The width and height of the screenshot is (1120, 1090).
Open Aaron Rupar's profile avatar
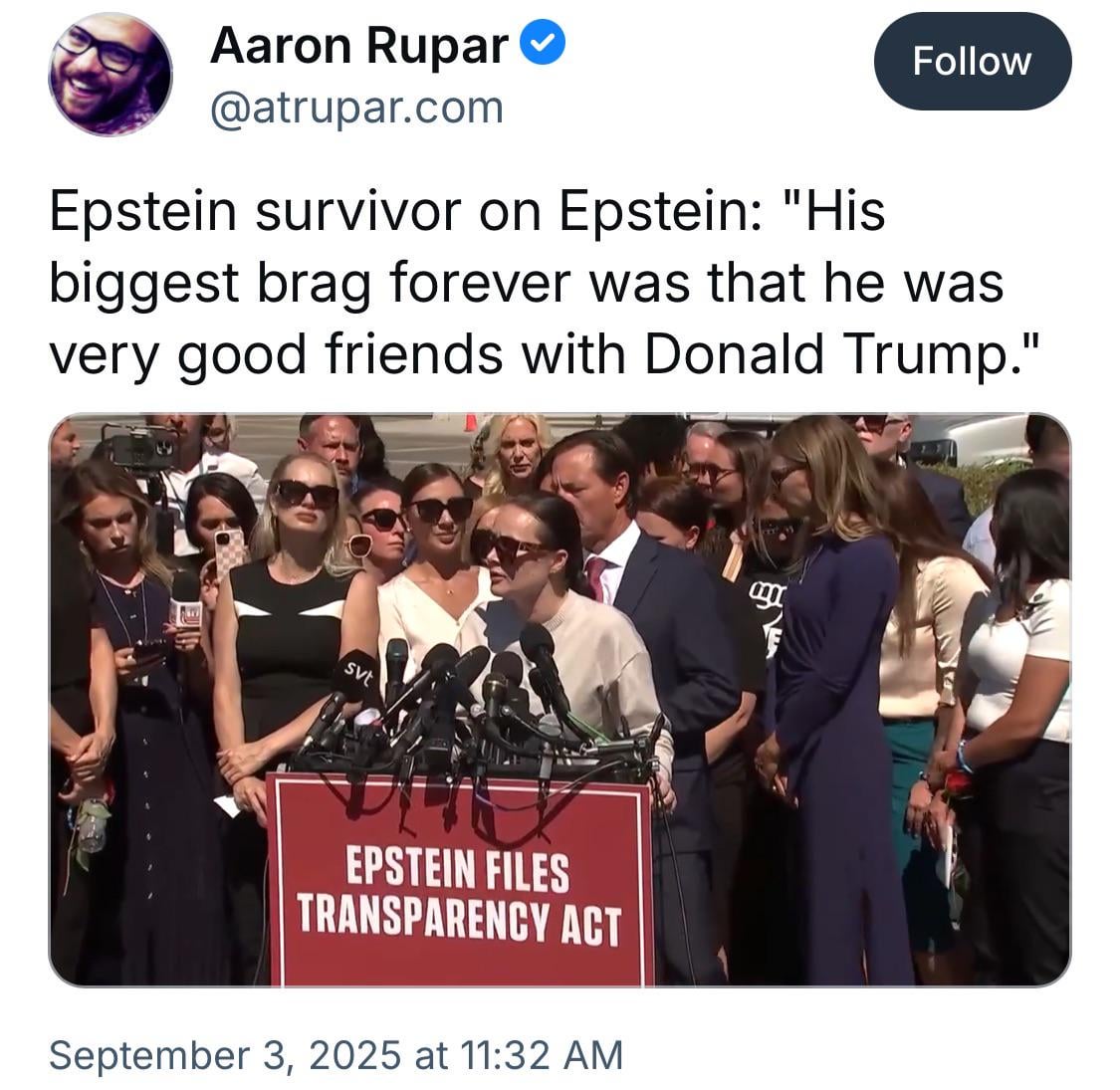[x=110, y=75]
